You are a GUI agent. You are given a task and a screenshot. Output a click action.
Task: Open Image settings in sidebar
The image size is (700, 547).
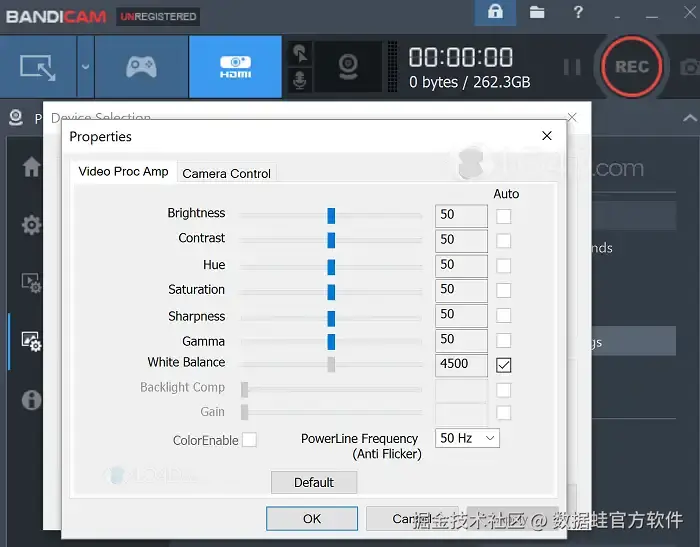(31, 342)
